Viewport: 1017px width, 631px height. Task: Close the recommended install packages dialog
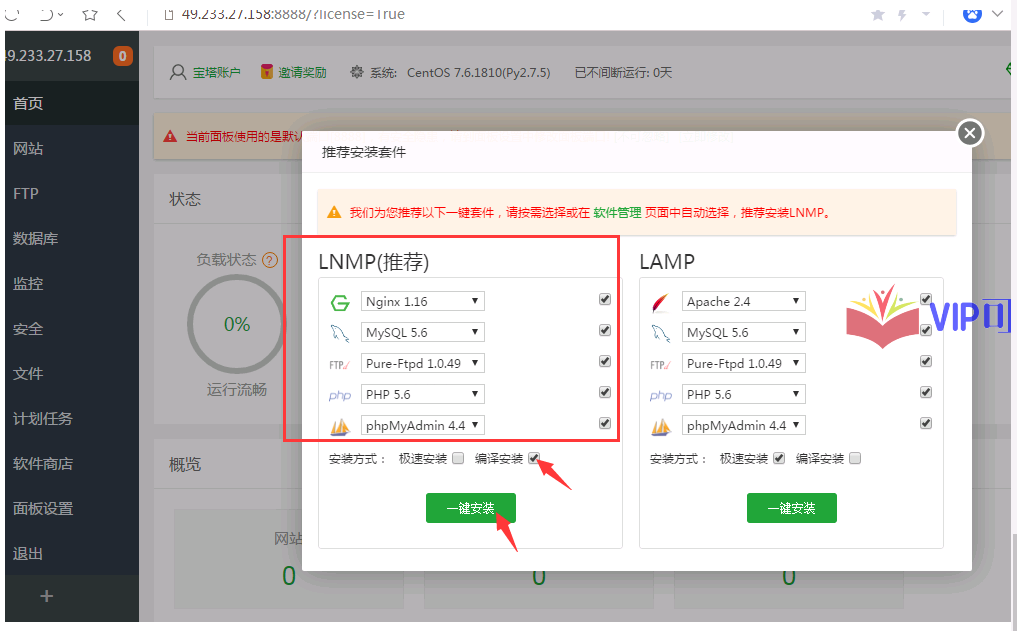click(970, 133)
